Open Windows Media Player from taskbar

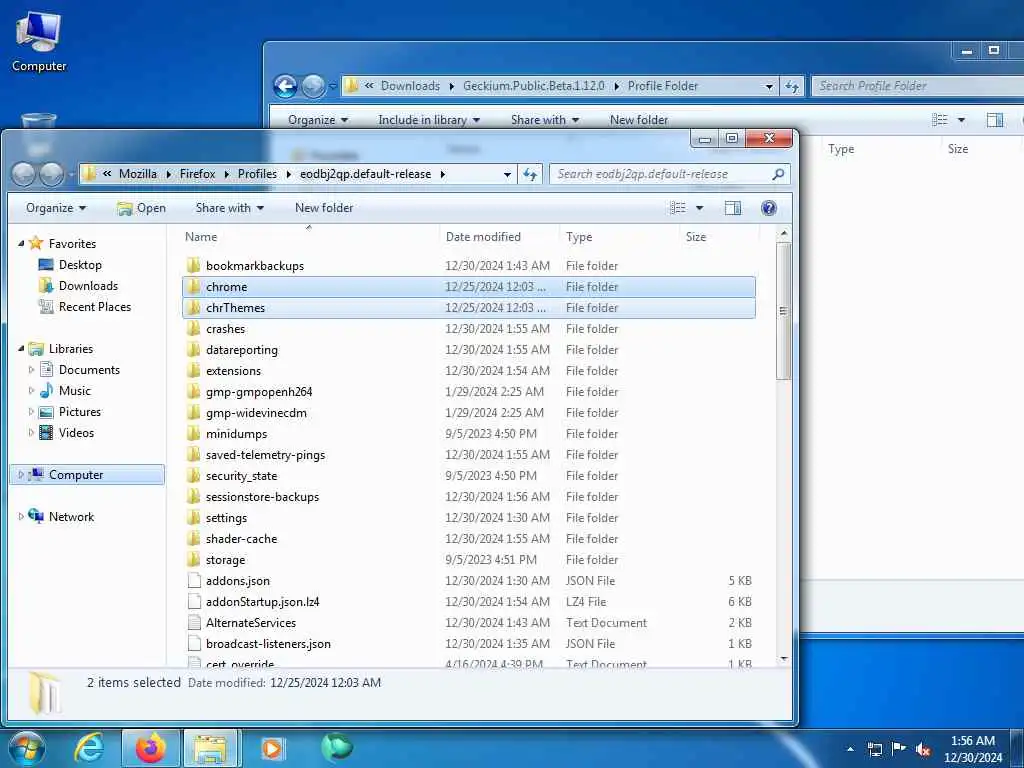[272, 748]
